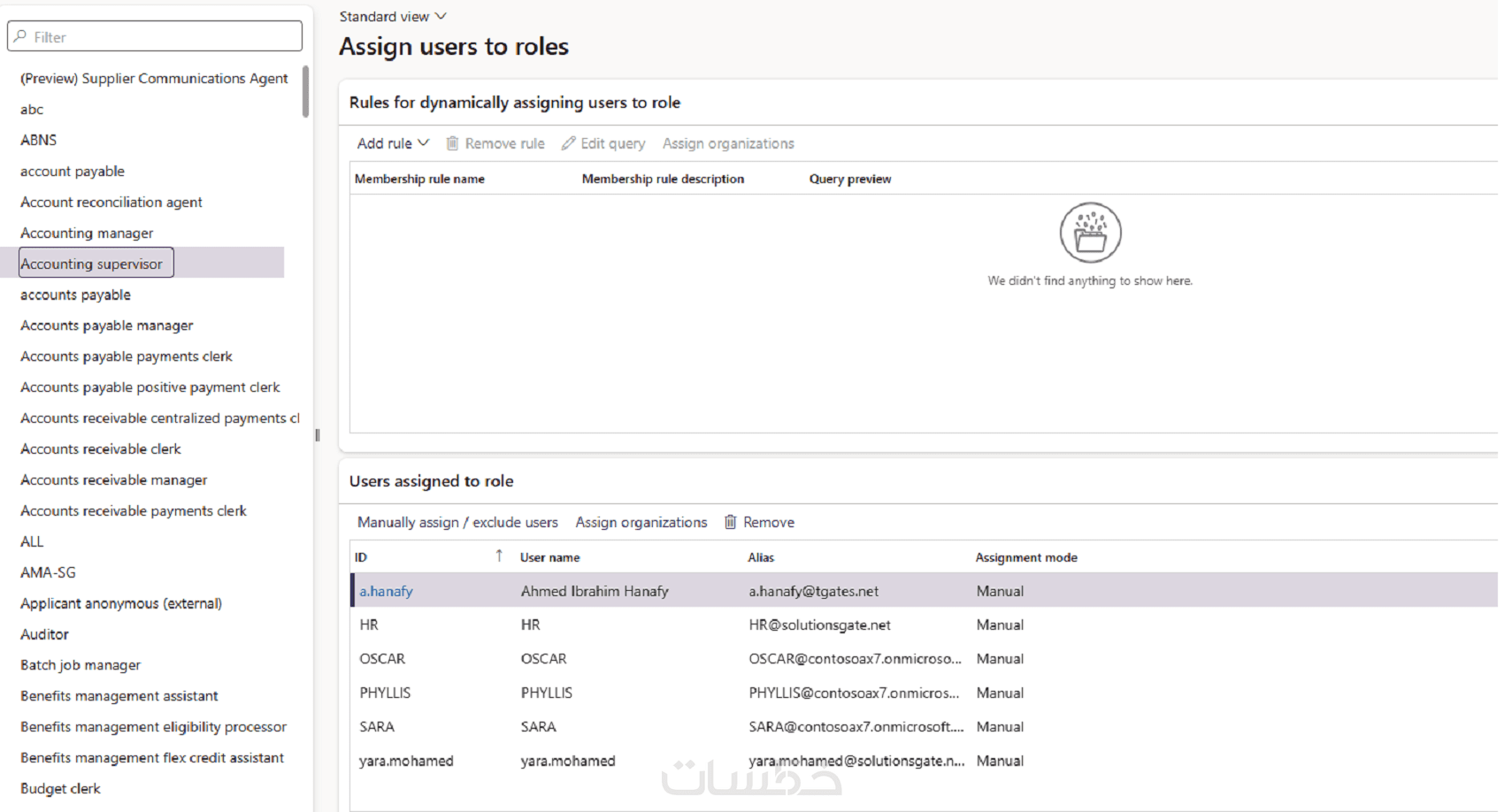Click the pane splitter handle beside the roles list
Image resolution: width=1504 pixels, height=812 pixels.
tap(318, 435)
